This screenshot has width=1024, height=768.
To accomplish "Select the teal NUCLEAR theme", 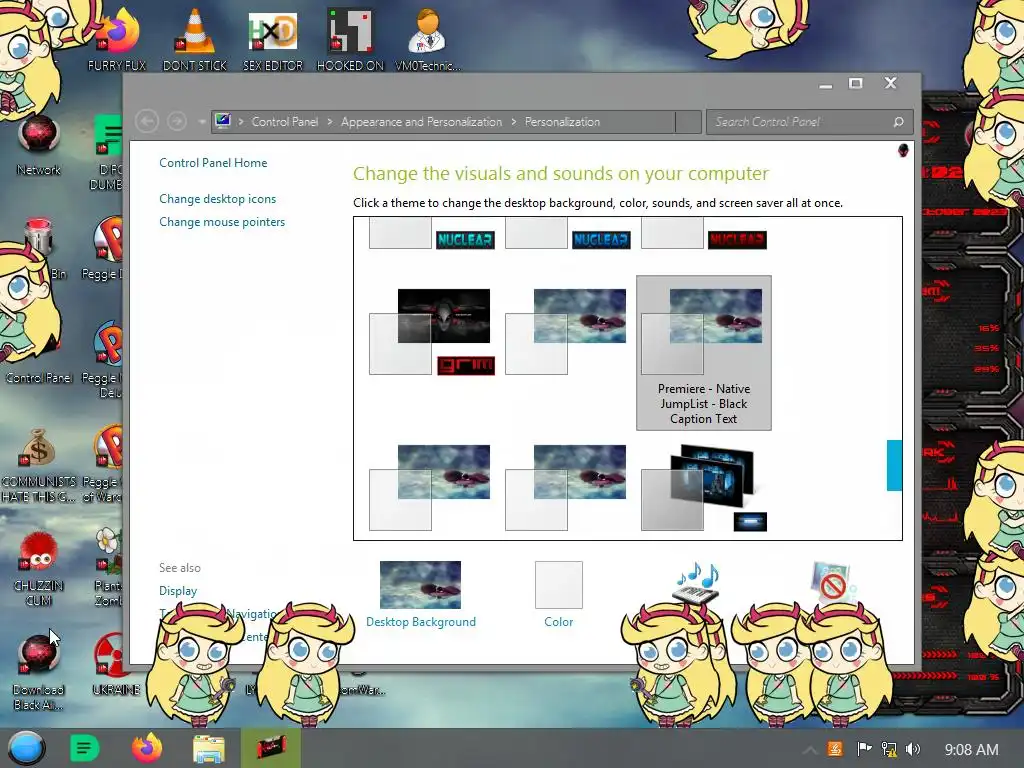I will 432,235.
